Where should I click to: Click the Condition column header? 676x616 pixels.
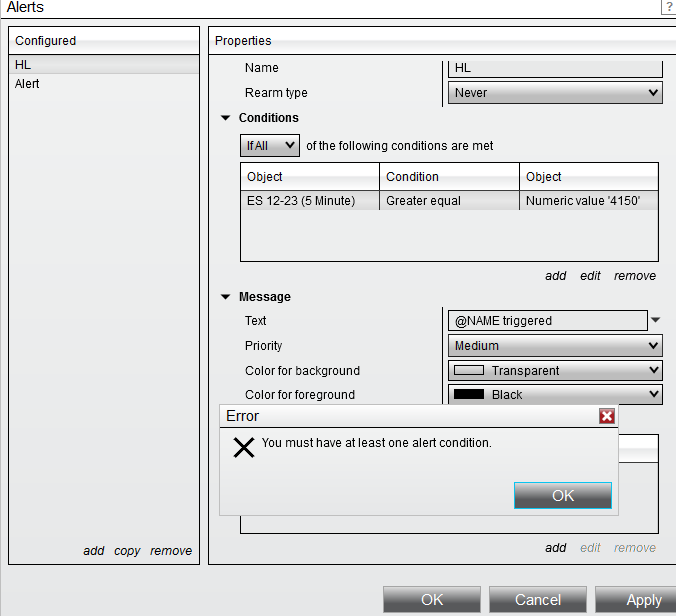tap(449, 177)
